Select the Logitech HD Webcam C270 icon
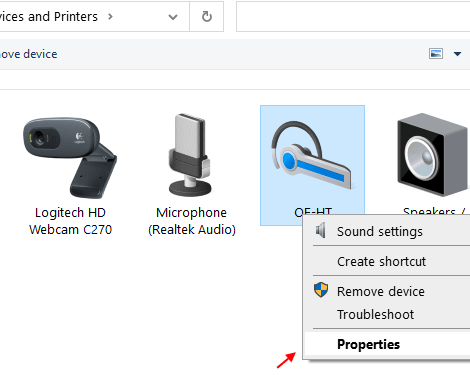The image size is (470, 375). [x=70, y=157]
